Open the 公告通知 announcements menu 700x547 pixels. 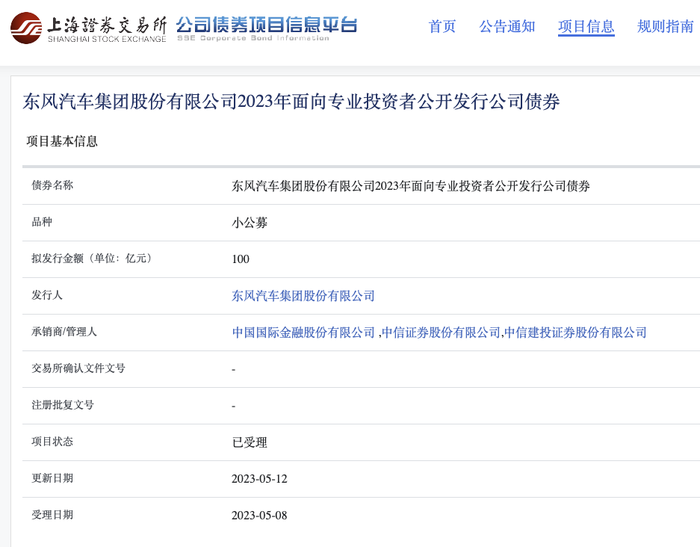coord(507,26)
